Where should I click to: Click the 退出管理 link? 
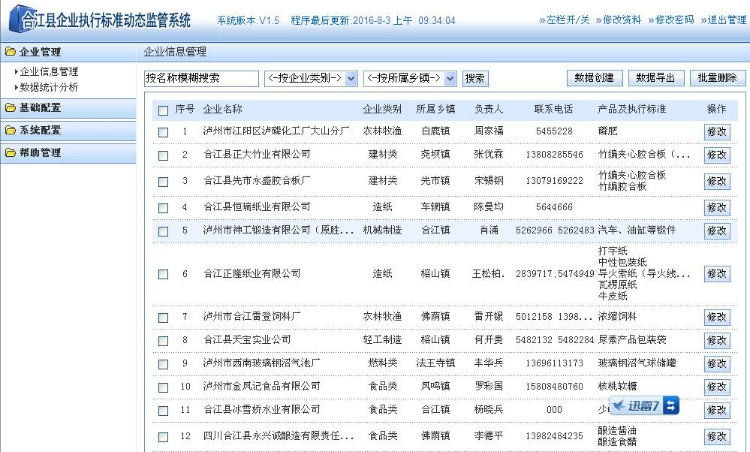click(727, 20)
